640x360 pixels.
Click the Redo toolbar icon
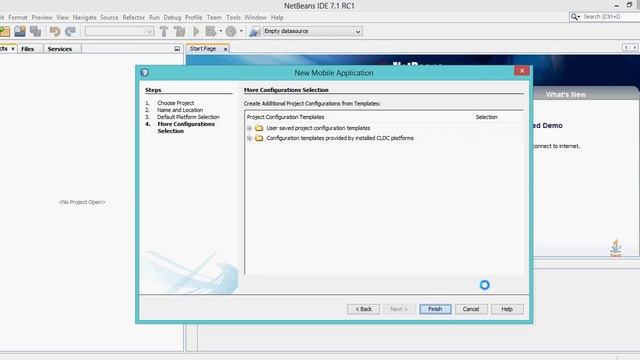pos(70,31)
